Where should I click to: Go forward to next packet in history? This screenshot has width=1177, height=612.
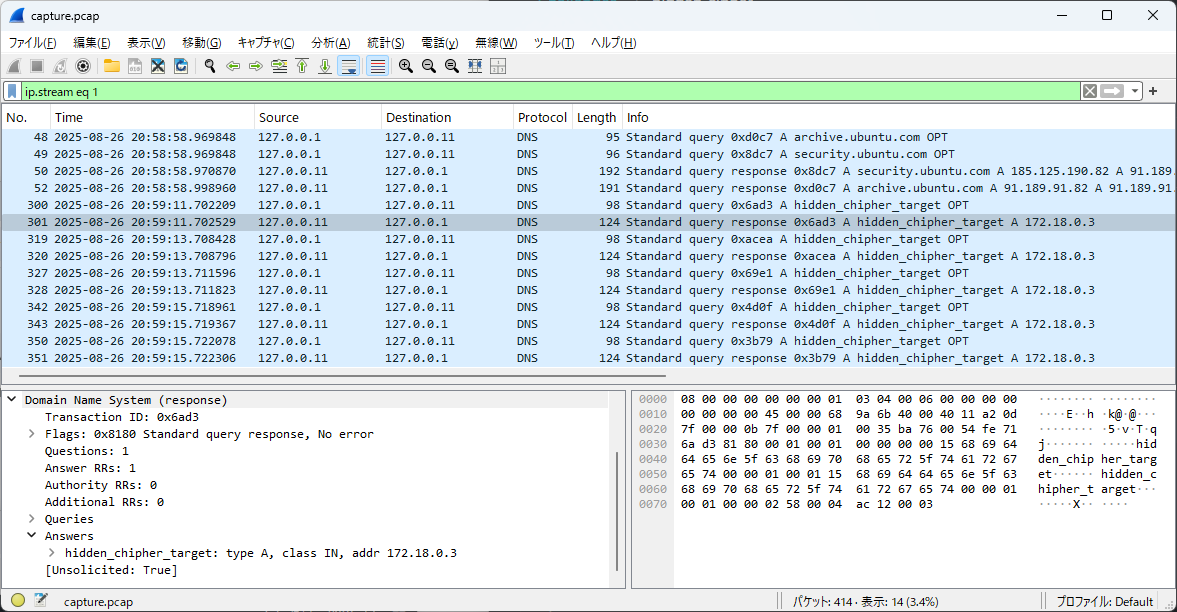256,66
